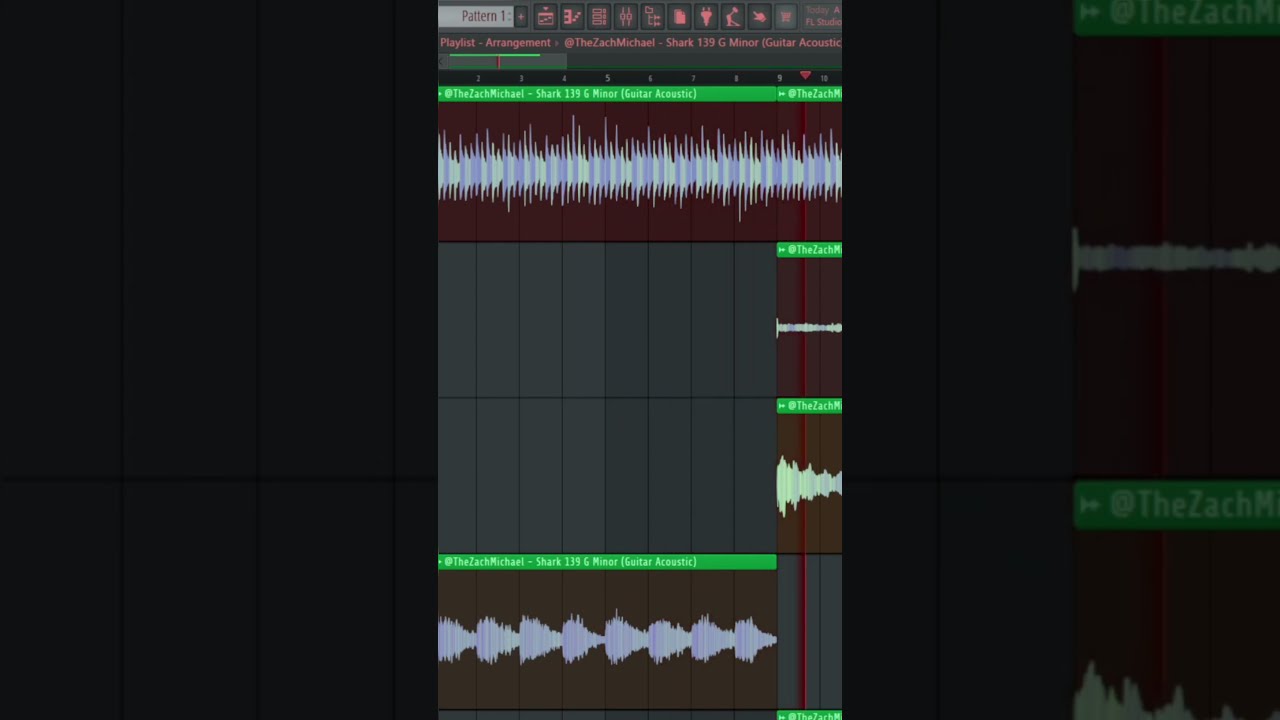Add a new pattern with plus button
The width and height of the screenshot is (1280, 720).
click(x=521, y=16)
